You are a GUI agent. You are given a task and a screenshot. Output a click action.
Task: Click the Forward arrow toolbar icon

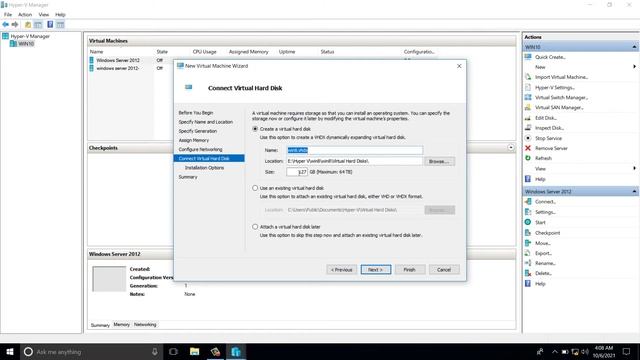tap(15, 25)
